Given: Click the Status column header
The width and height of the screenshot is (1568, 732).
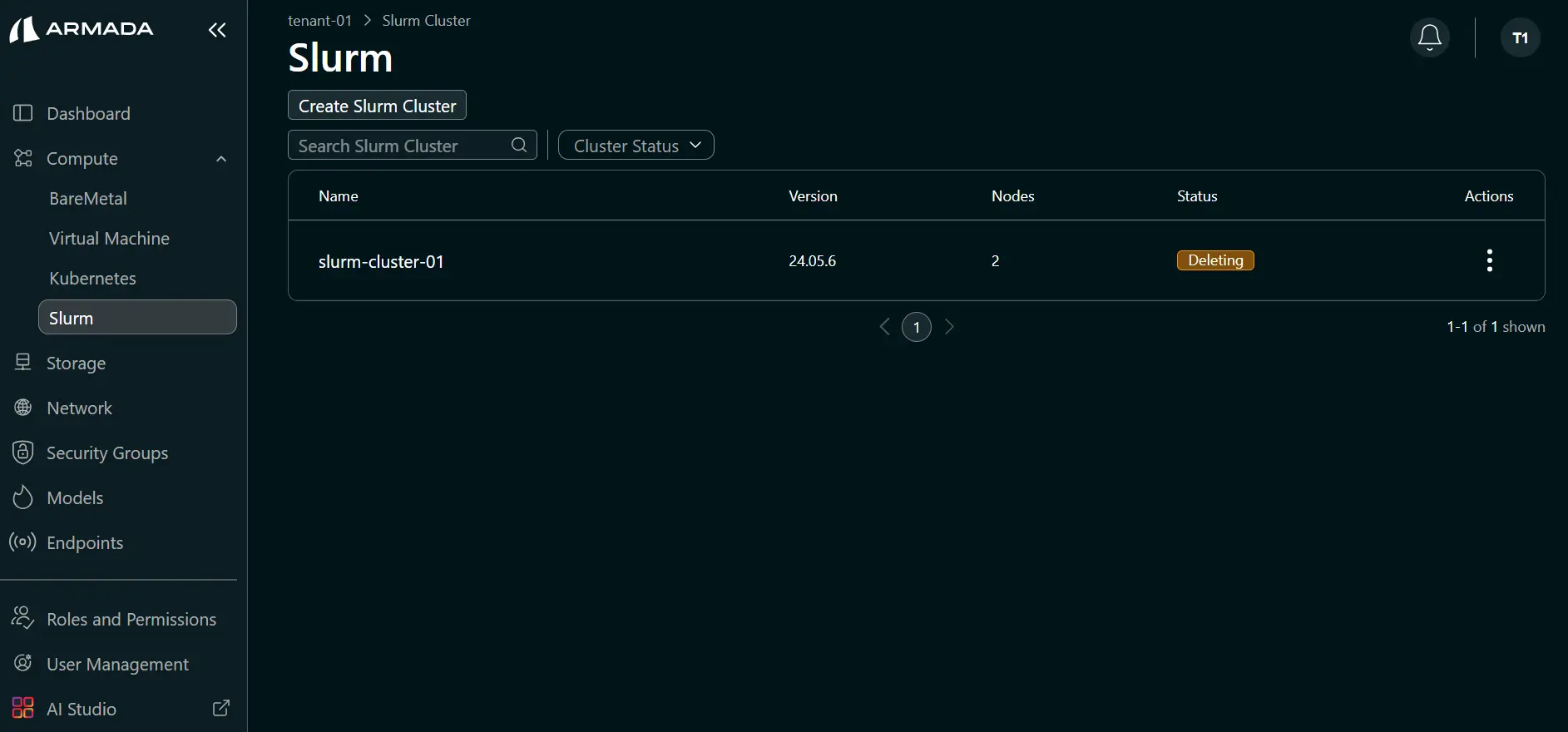Looking at the screenshot, I should click(1197, 195).
